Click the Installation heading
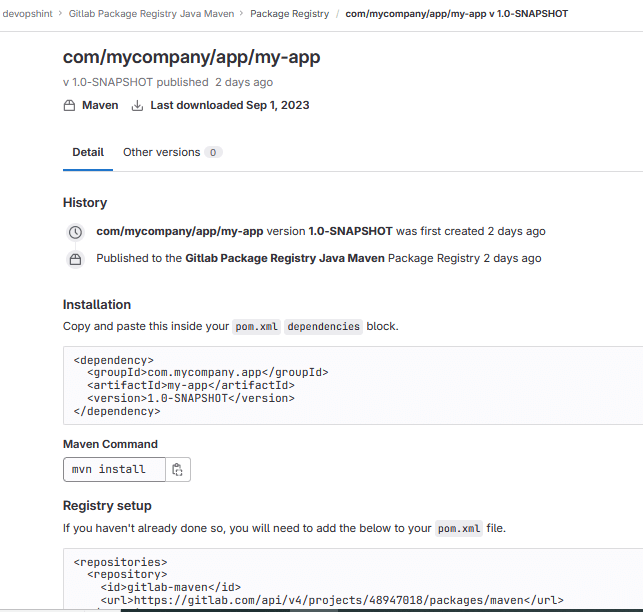Image resolution: width=643 pixels, height=612 pixels. (97, 305)
